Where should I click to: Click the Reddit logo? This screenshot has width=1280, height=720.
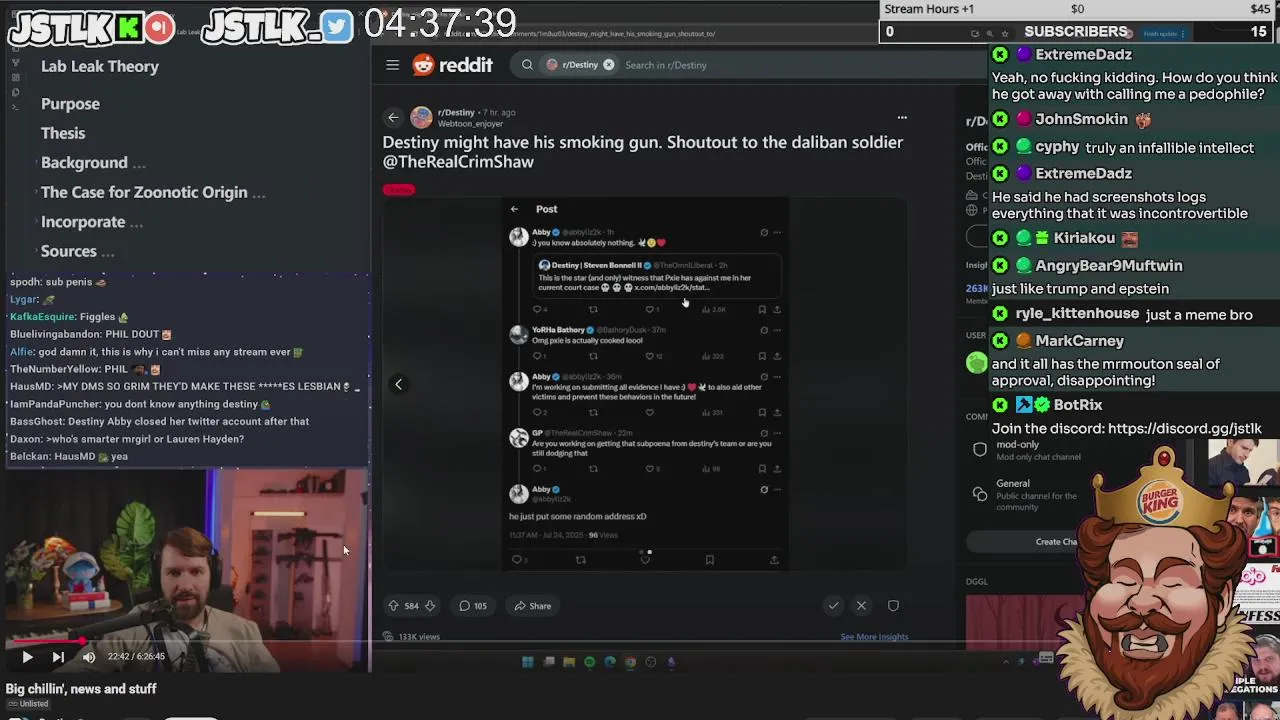point(453,65)
